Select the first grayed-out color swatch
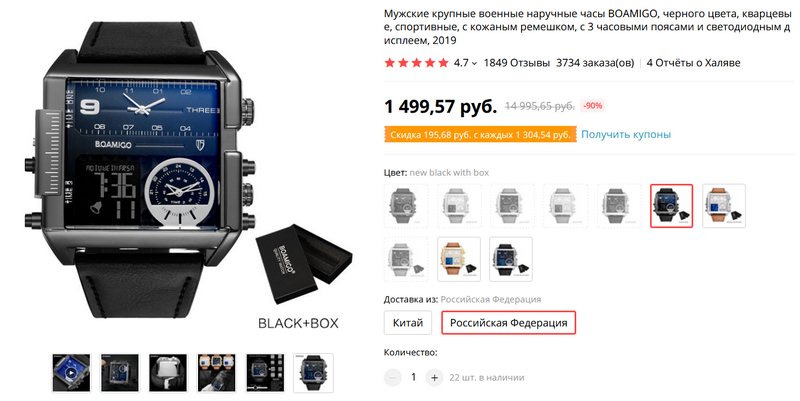 click(x=406, y=206)
